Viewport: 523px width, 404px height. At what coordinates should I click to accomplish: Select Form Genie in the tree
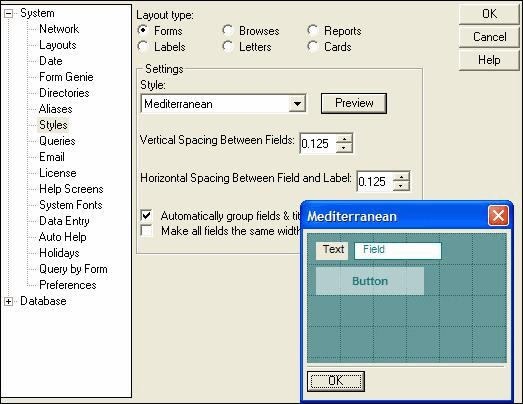66,77
